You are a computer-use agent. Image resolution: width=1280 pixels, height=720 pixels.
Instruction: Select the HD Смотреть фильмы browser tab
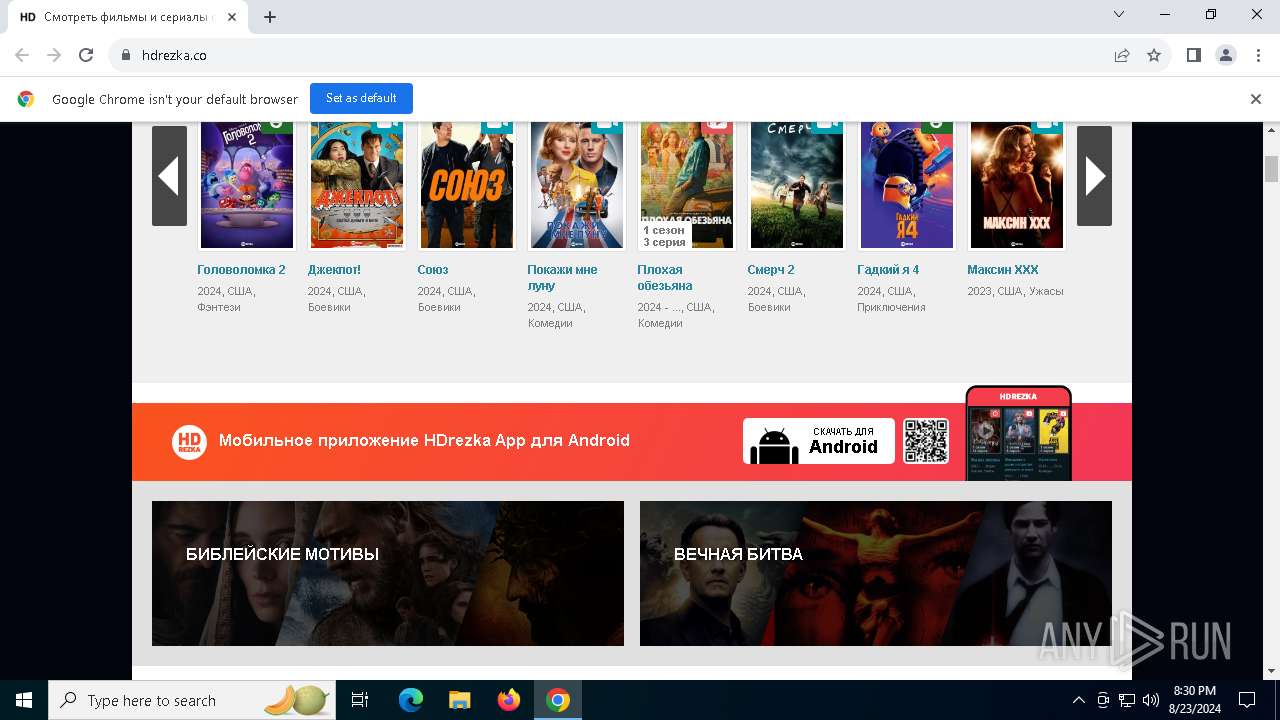point(127,17)
